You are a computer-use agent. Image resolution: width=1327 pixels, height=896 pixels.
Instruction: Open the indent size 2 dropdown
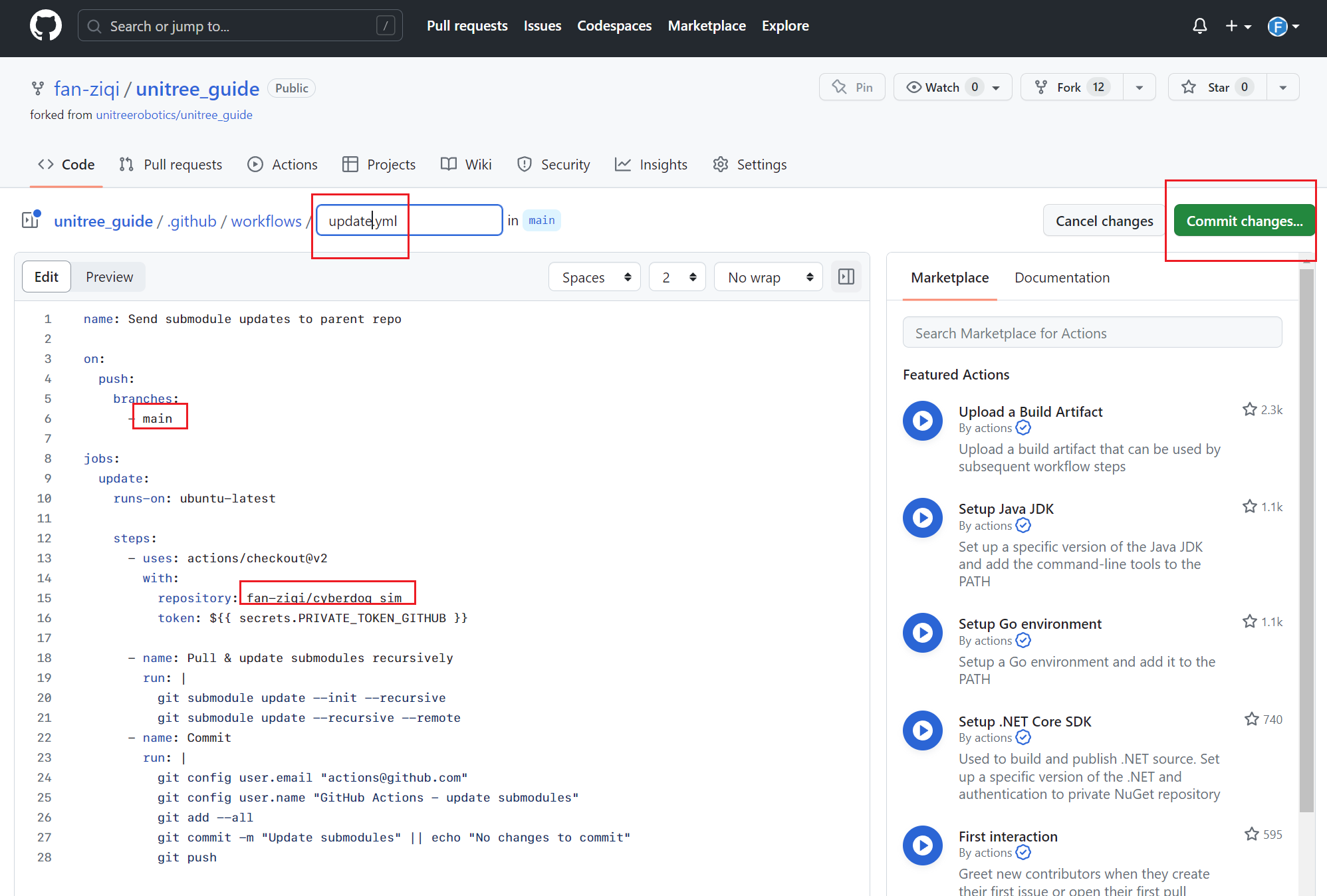(677, 277)
